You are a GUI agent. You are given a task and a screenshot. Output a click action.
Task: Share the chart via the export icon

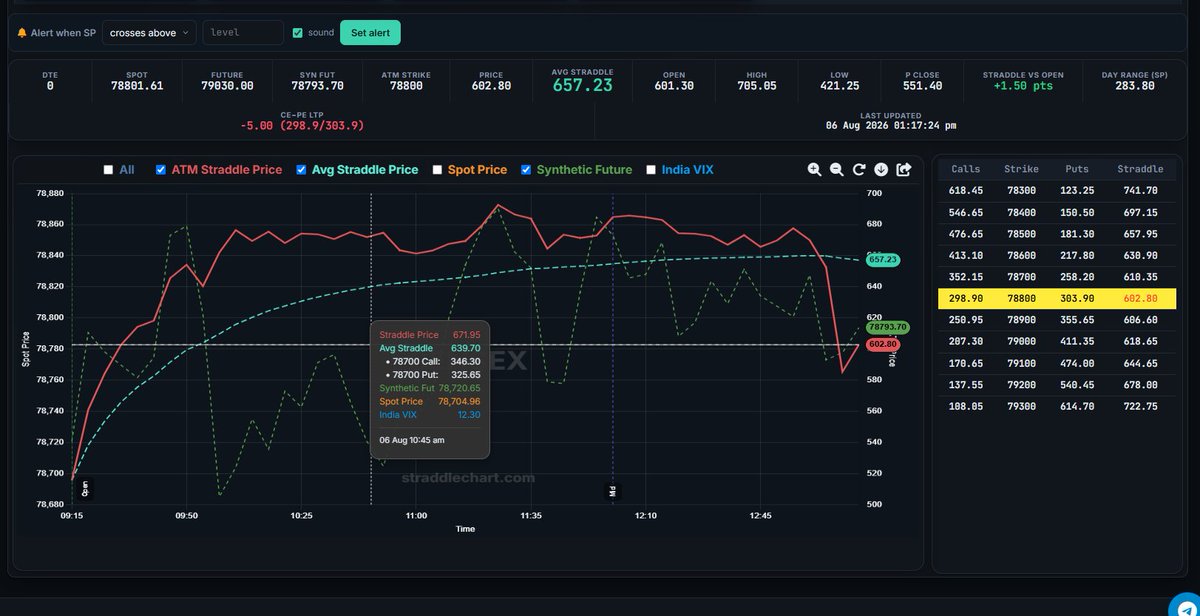[904, 170]
